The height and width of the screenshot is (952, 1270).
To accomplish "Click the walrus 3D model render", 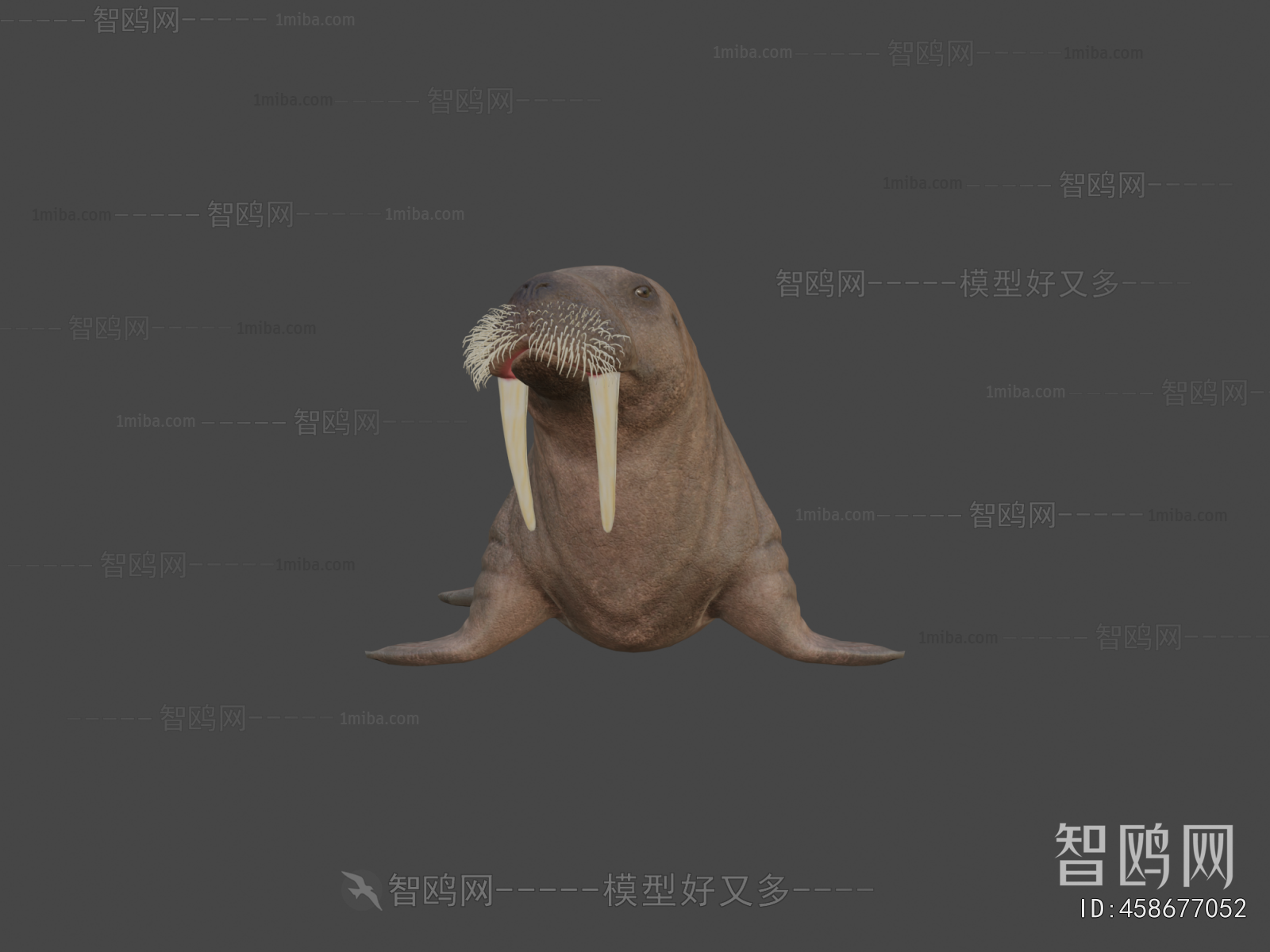I will [633, 466].
